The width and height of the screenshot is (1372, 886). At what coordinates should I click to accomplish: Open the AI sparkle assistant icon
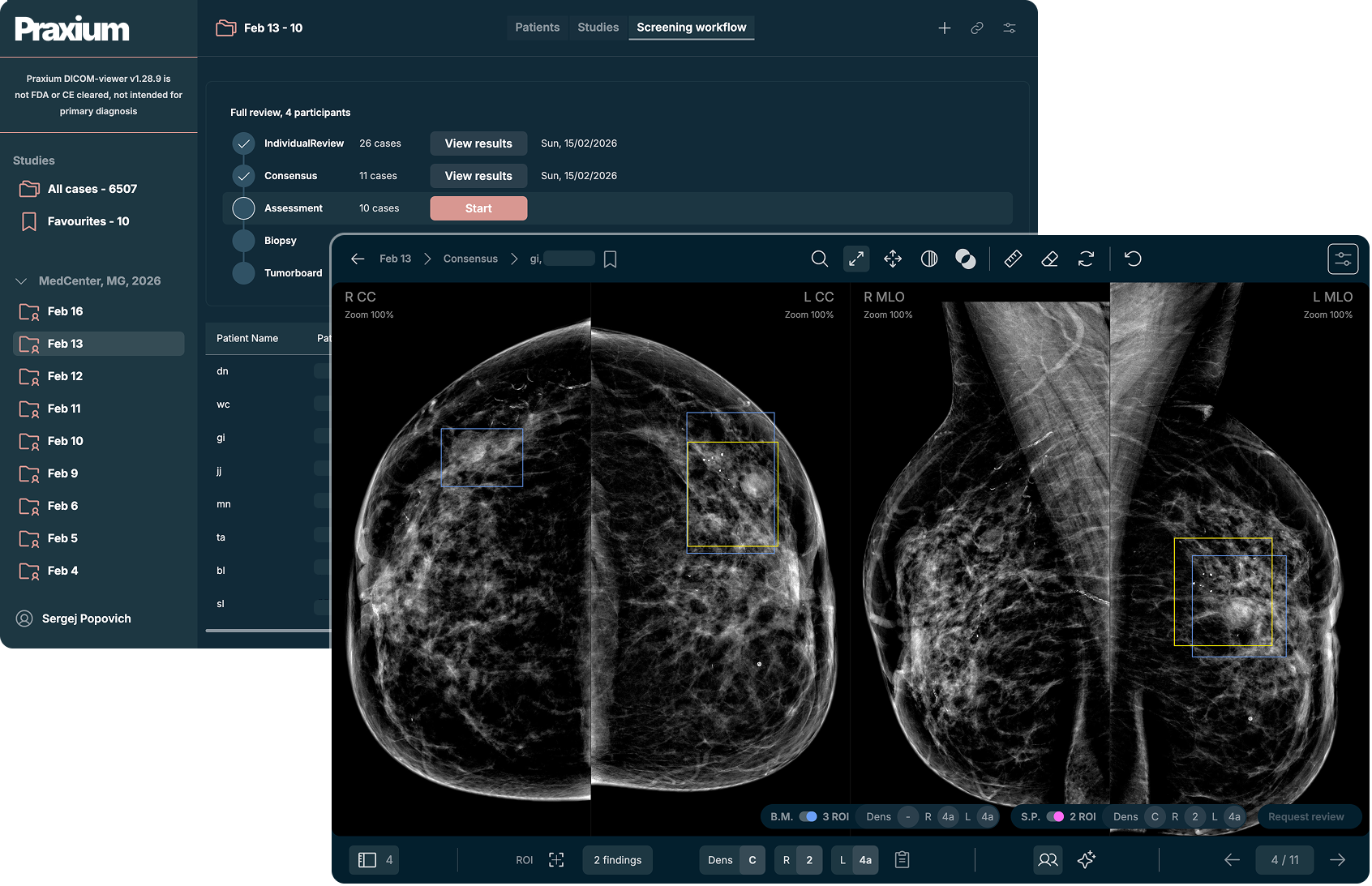(1087, 860)
